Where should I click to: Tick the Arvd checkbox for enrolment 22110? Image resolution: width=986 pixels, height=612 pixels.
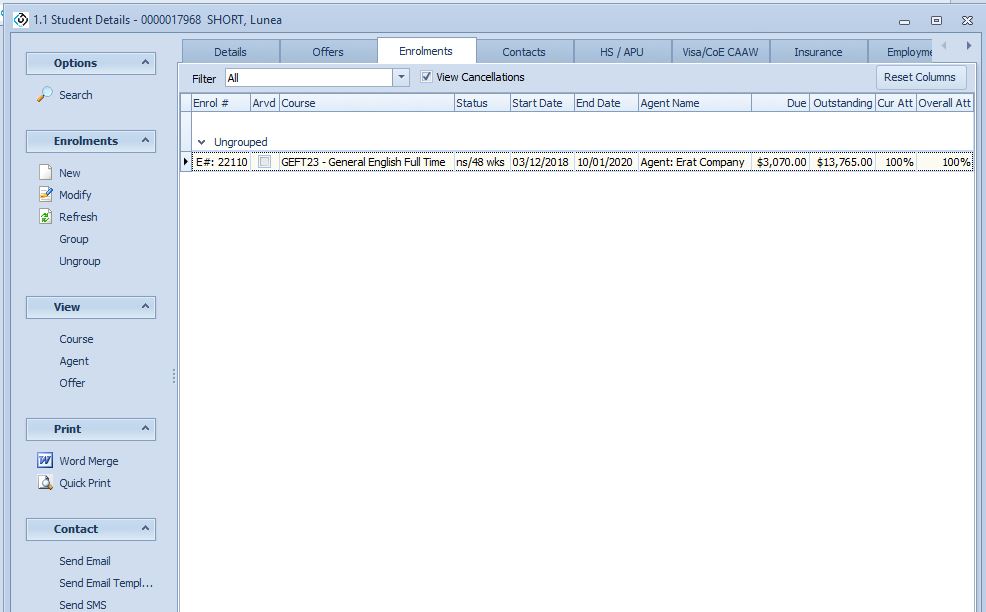click(264, 162)
